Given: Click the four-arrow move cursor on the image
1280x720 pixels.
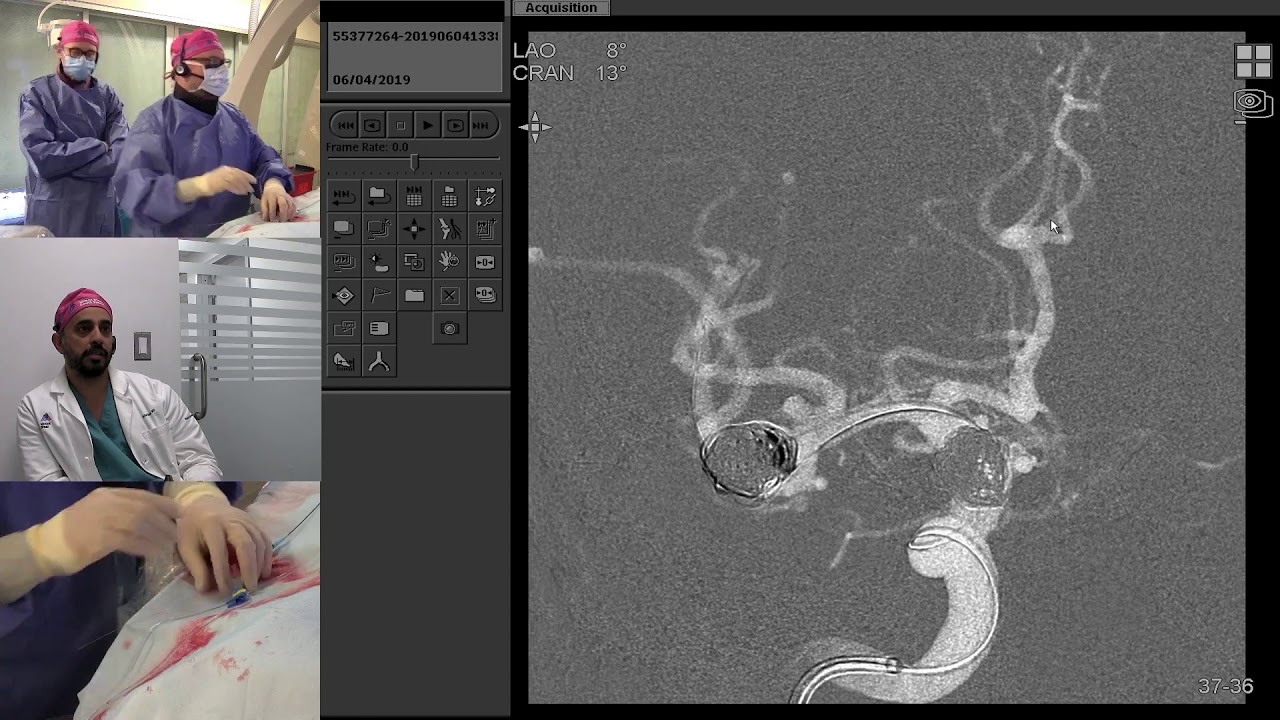Looking at the screenshot, I should click(x=535, y=126).
